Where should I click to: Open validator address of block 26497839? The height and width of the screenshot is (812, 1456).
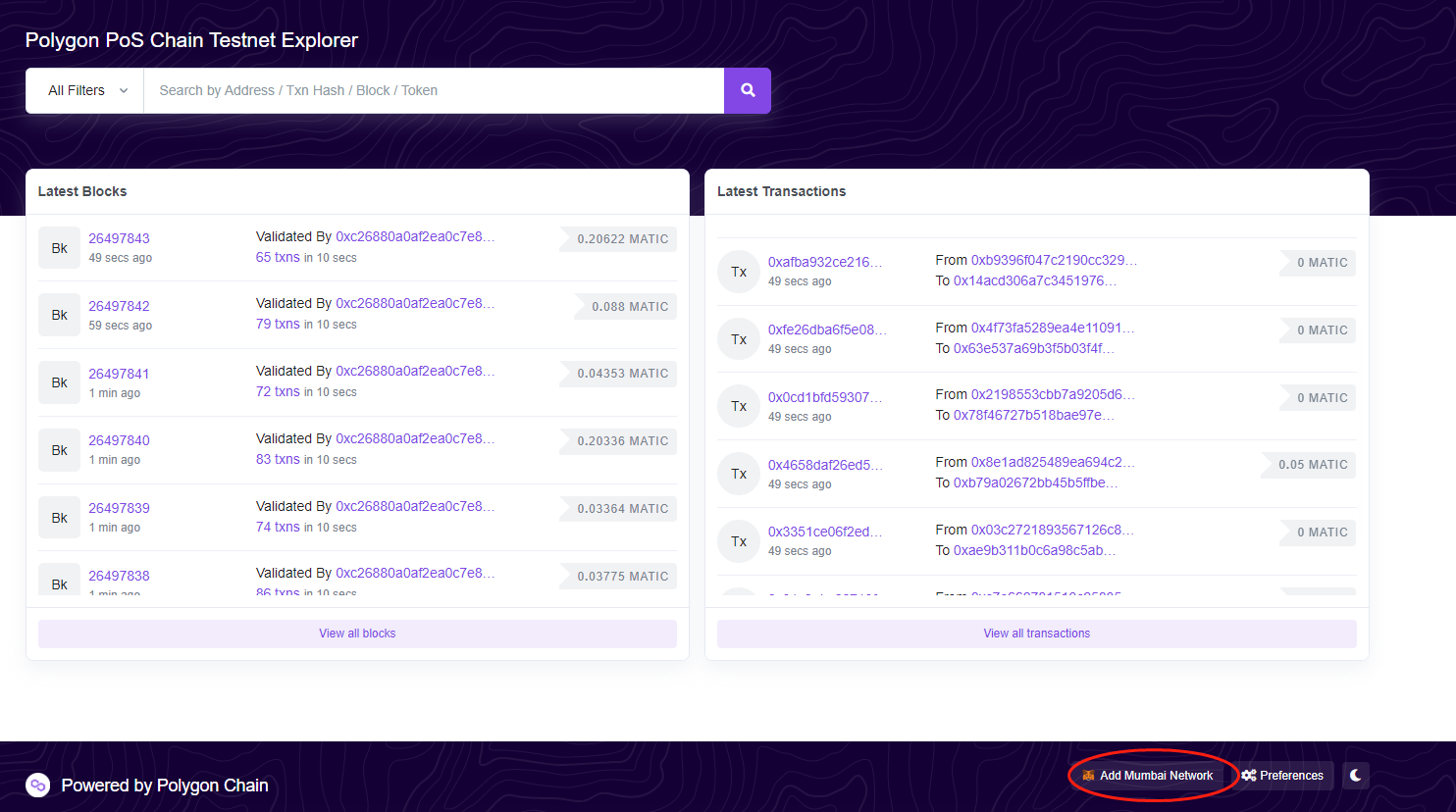click(x=414, y=506)
